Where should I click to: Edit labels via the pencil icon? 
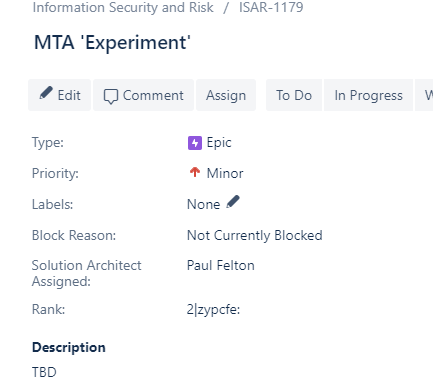(x=233, y=202)
